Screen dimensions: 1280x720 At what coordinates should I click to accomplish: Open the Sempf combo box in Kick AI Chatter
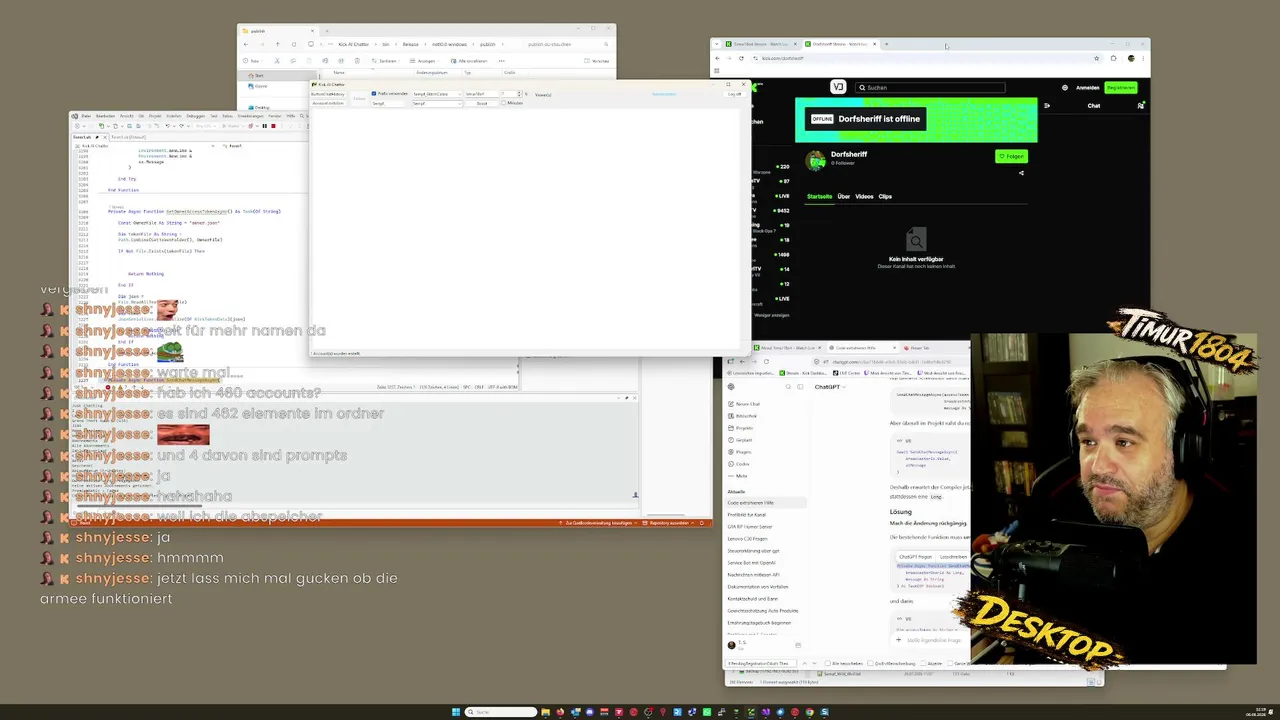(437, 104)
